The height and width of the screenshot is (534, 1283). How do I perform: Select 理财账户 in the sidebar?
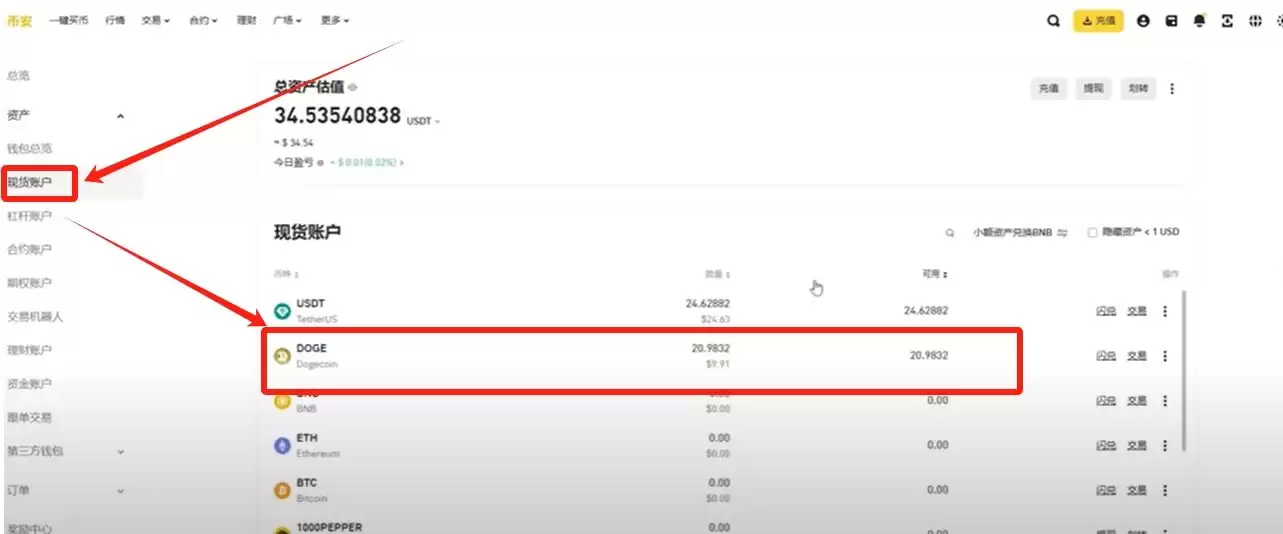point(30,350)
